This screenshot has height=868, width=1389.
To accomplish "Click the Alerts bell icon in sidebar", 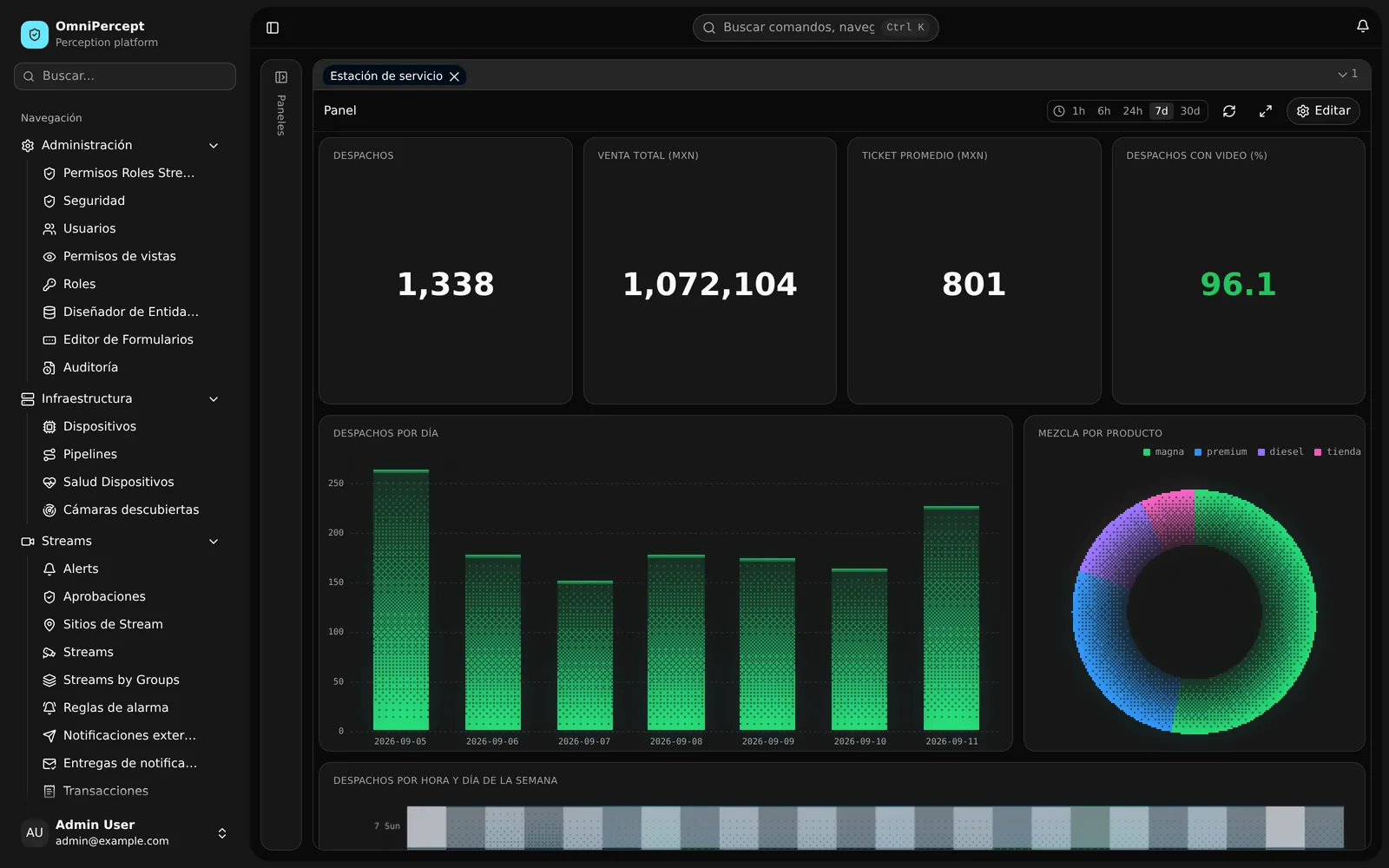I will point(49,569).
